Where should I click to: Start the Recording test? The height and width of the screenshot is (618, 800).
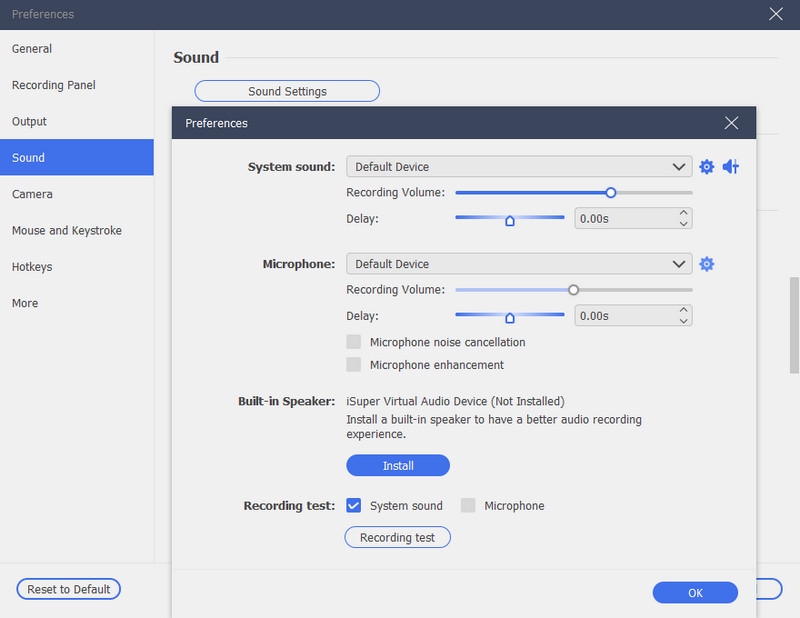tap(397, 537)
